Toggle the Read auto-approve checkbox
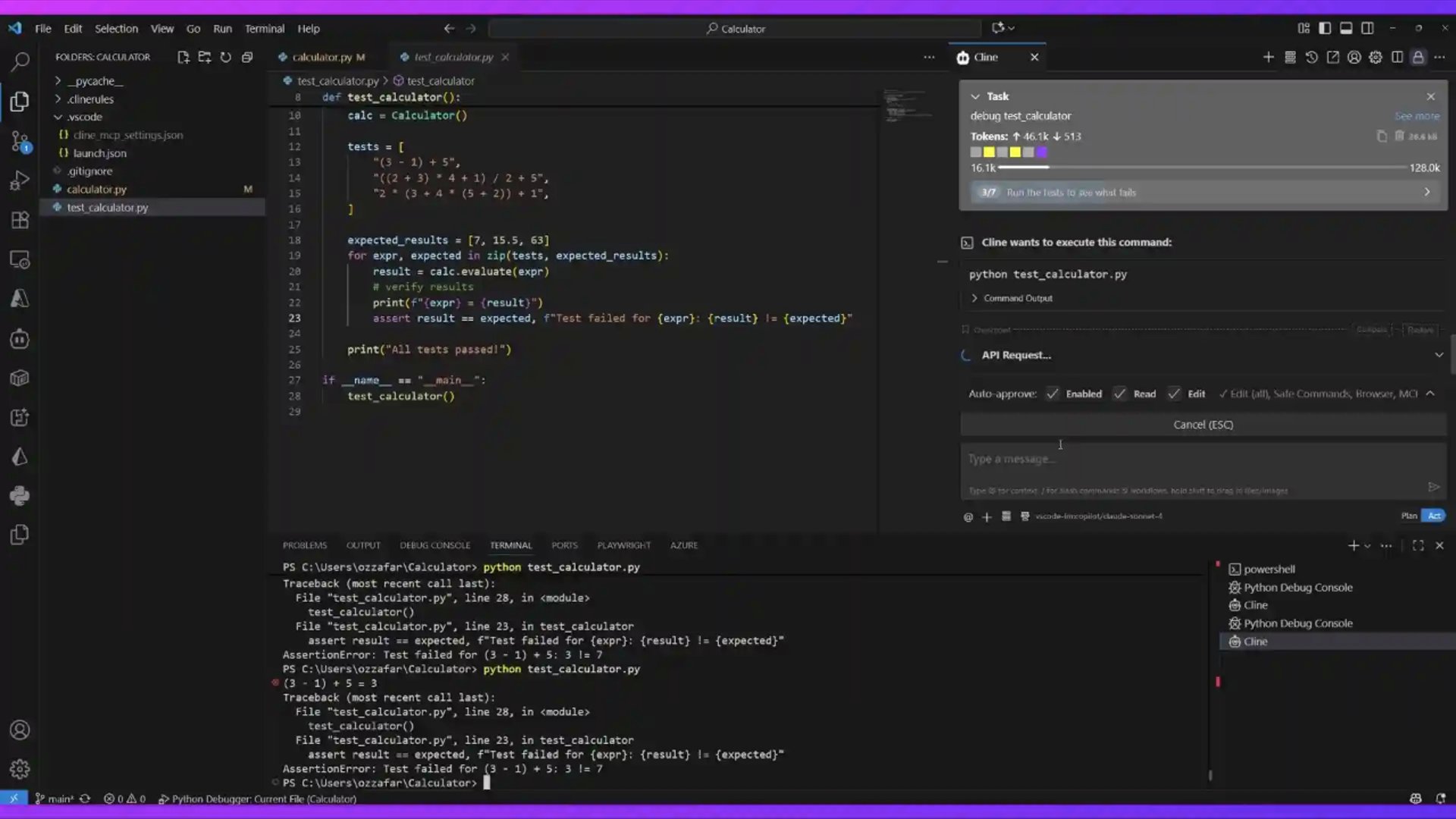1456x819 pixels. [x=1119, y=394]
